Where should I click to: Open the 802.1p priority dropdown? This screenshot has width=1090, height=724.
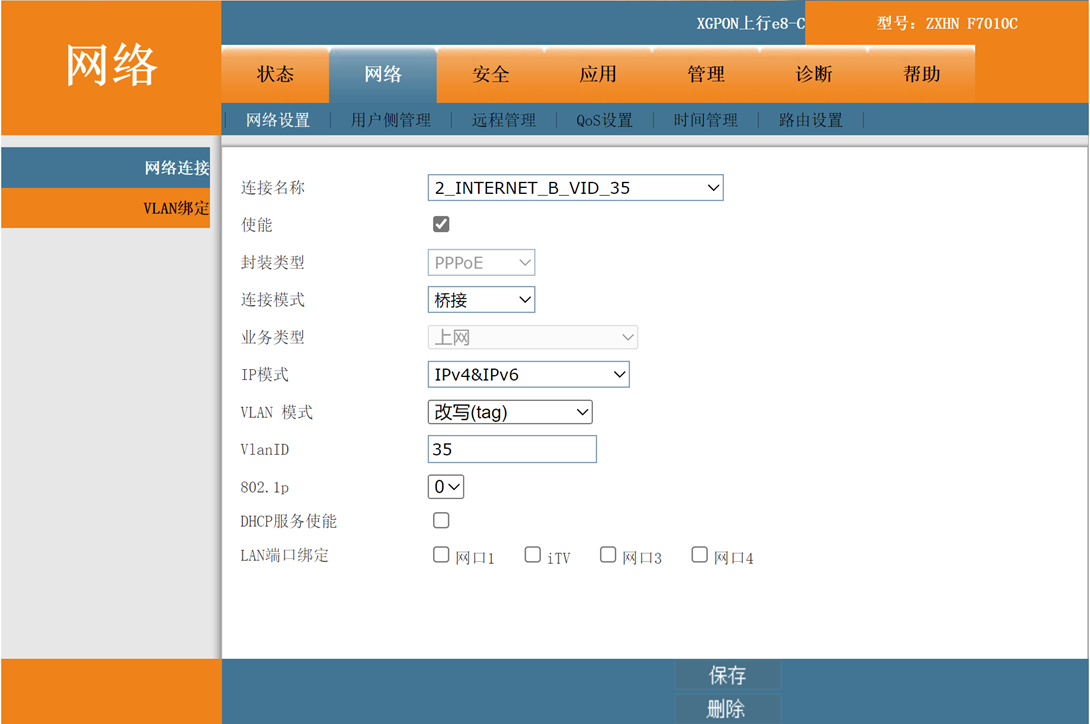(x=446, y=487)
